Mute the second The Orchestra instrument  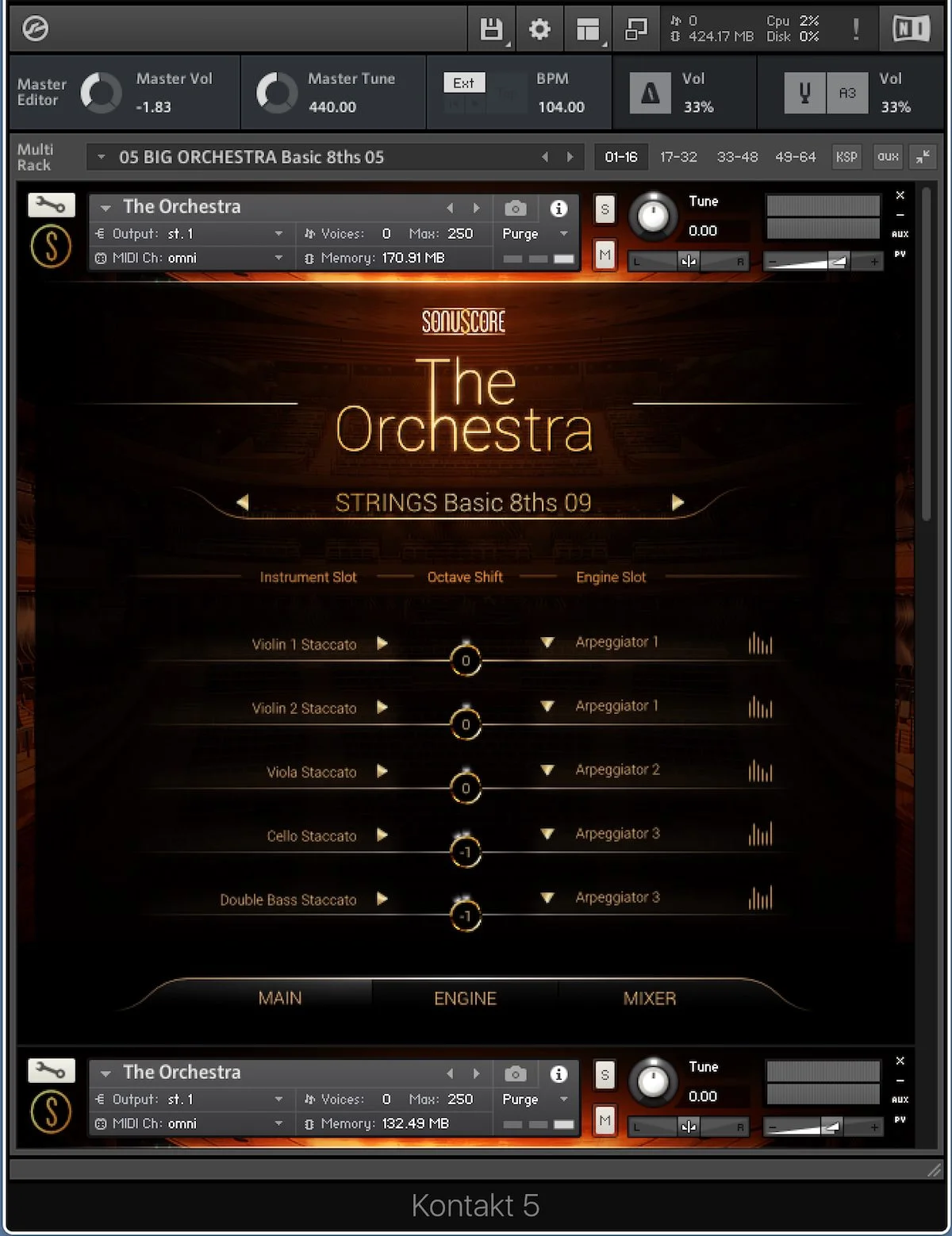click(605, 1121)
